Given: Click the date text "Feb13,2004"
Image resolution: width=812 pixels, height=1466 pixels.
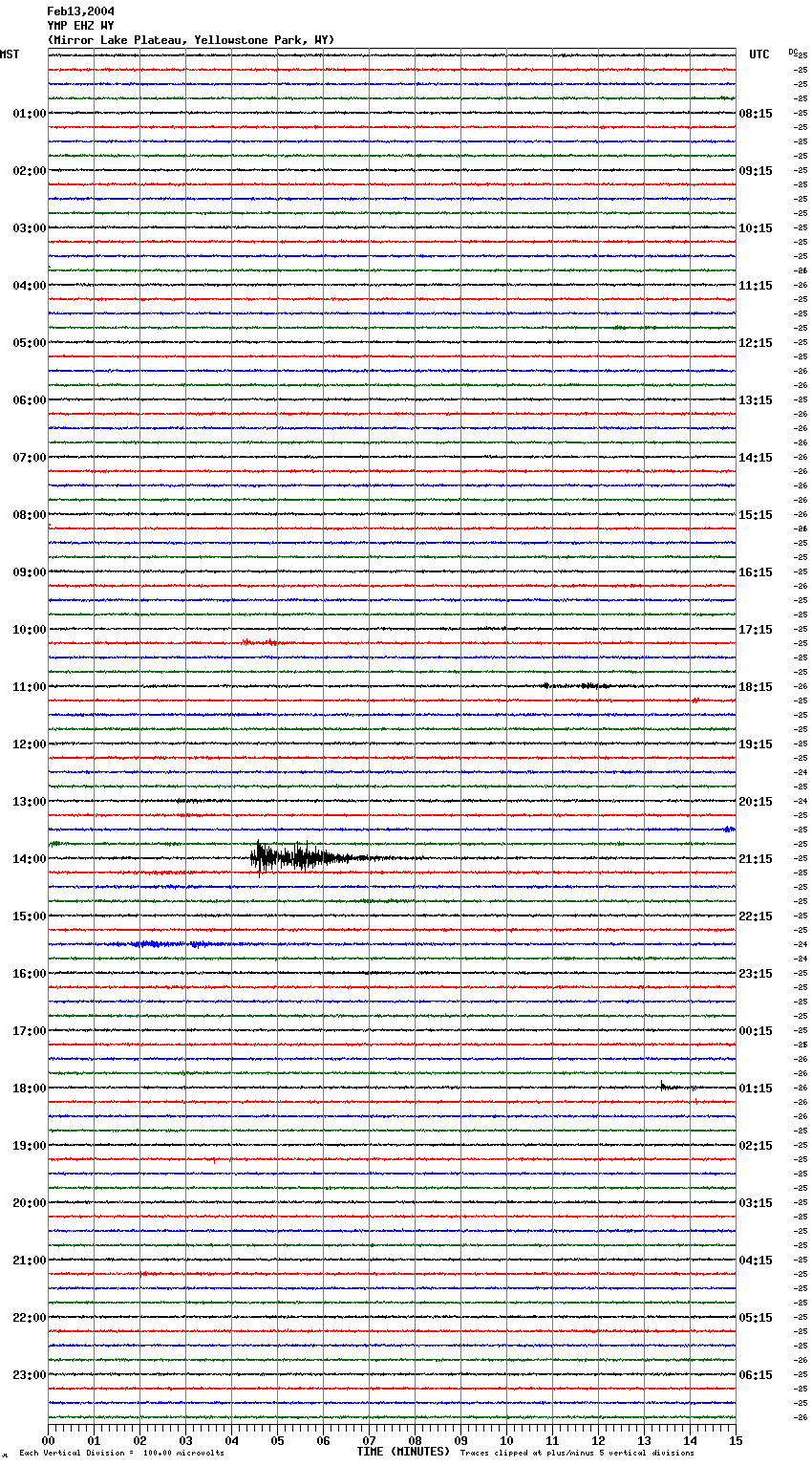Looking at the screenshot, I should tap(80, 11).
